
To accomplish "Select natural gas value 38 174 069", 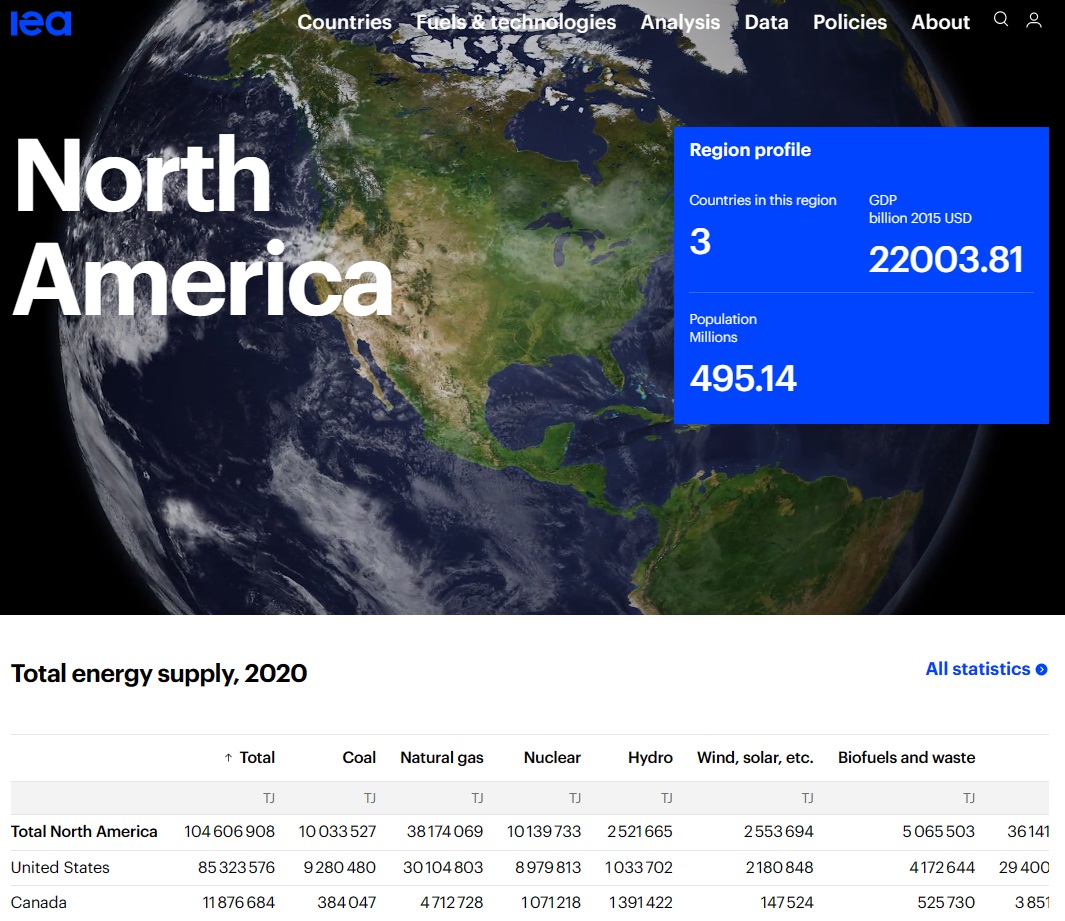I will tap(445, 831).
